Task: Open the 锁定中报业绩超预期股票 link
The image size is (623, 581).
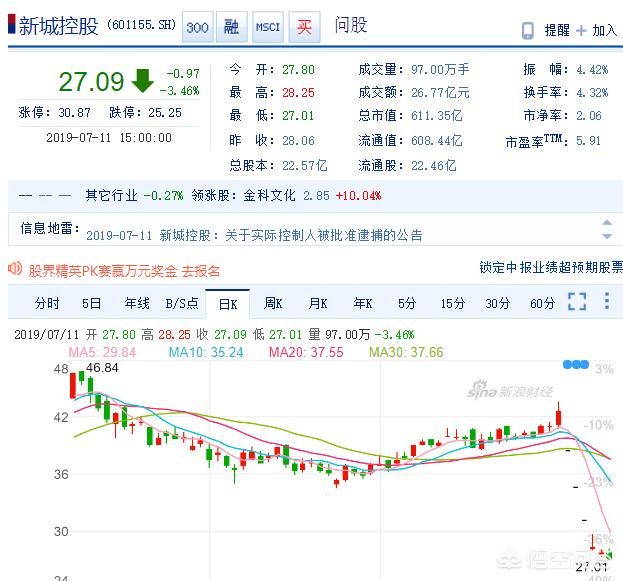Action: [551, 267]
